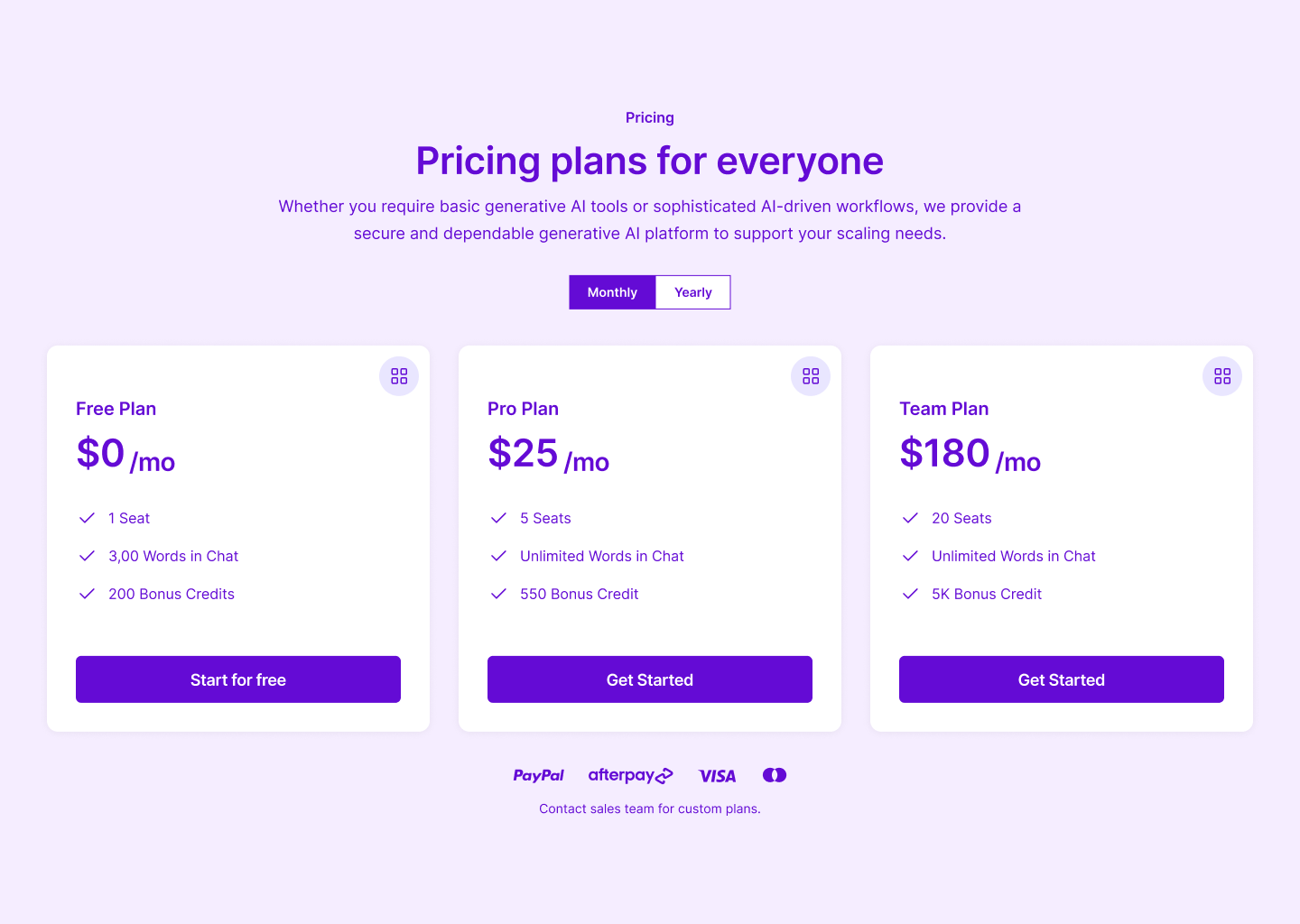Click checkmark beside 1 Seat

tap(87, 518)
